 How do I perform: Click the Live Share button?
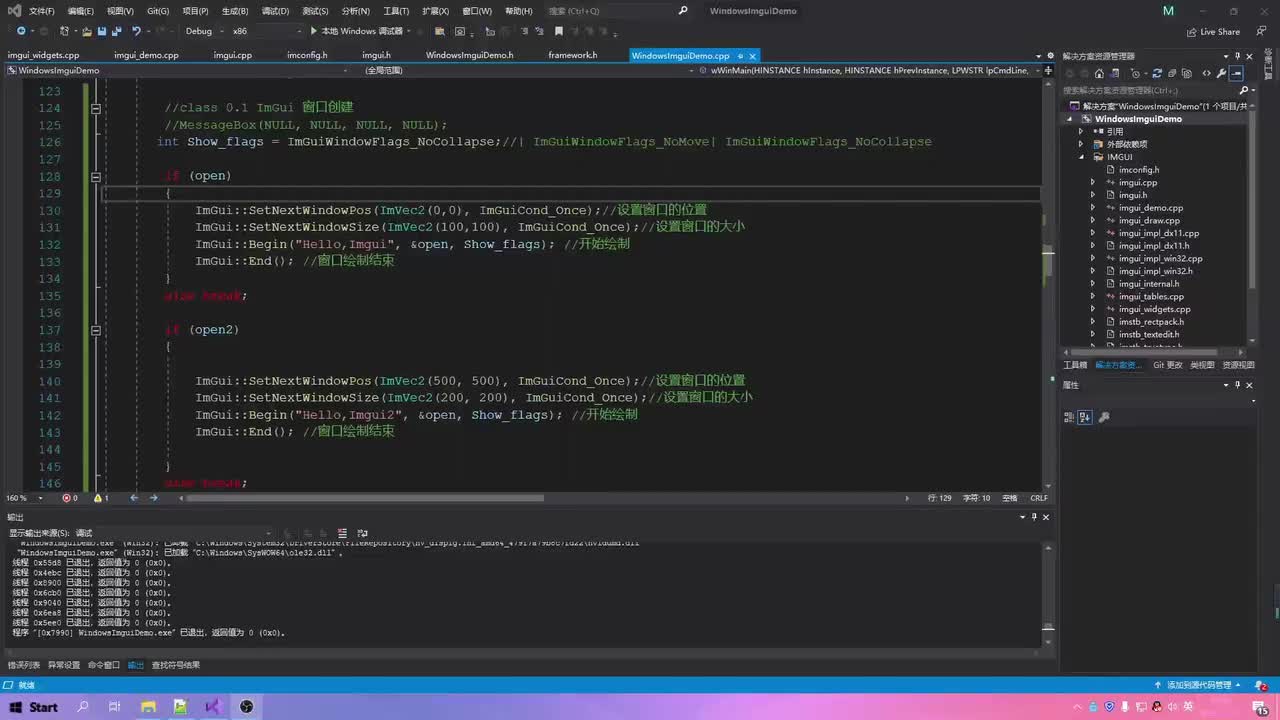click(x=1212, y=31)
